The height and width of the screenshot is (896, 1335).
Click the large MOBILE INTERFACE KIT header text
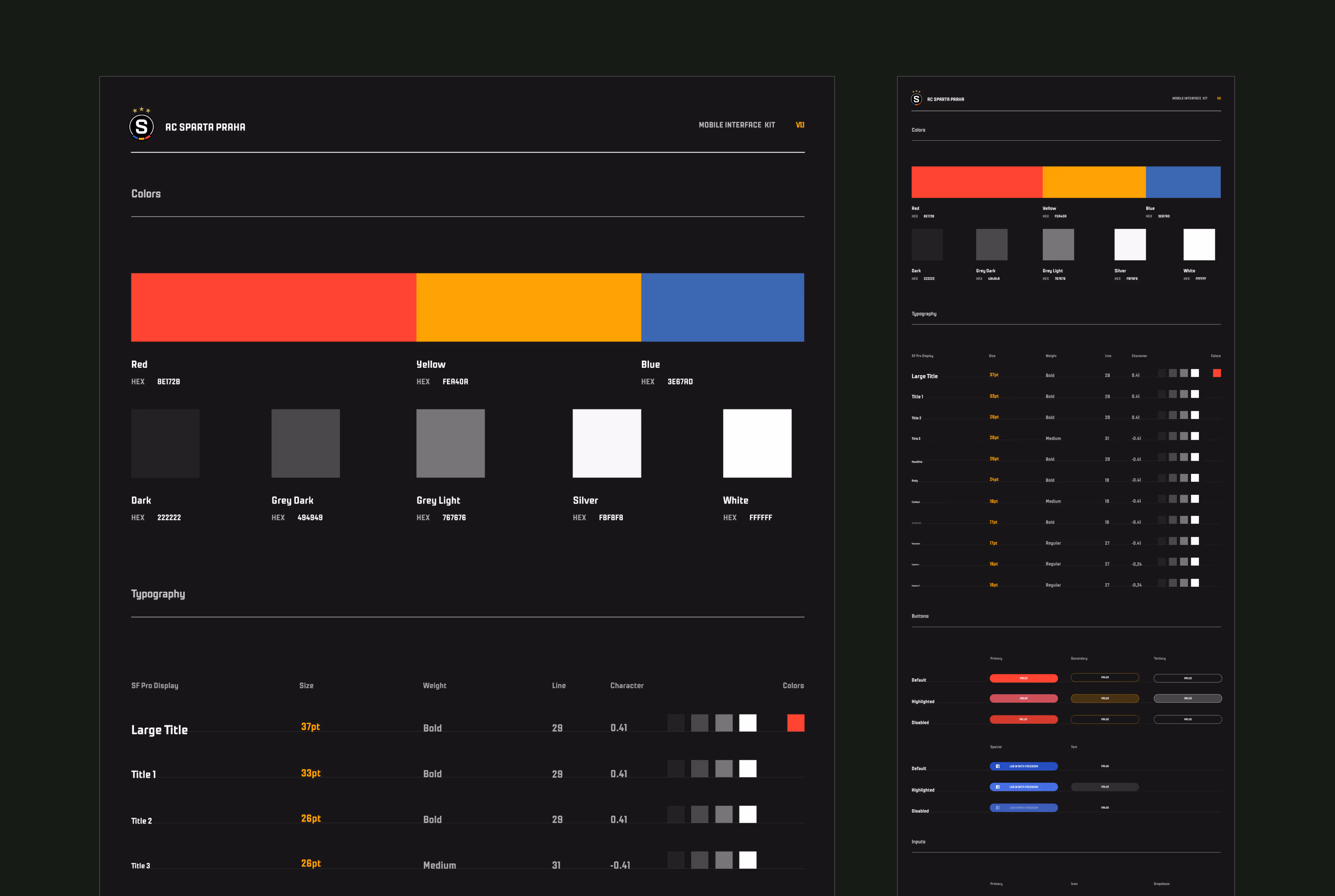point(736,124)
